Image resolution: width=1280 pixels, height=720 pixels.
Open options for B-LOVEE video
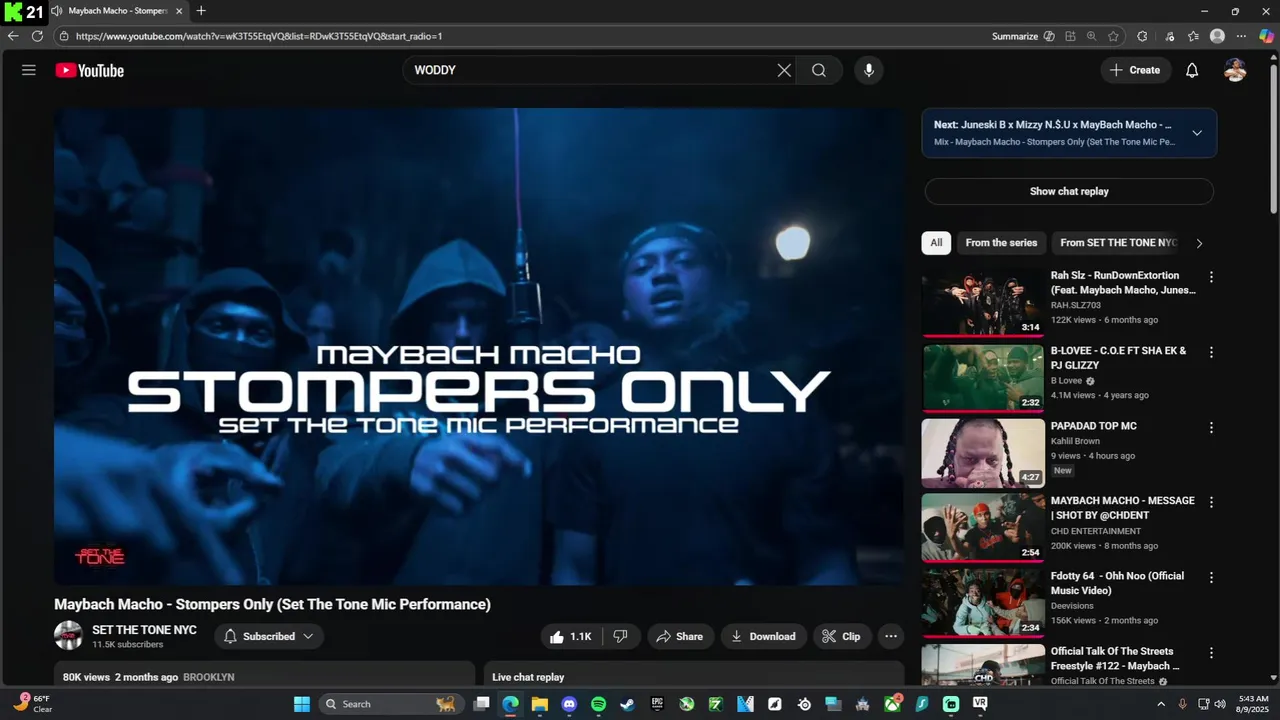(x=1211, y=352)
